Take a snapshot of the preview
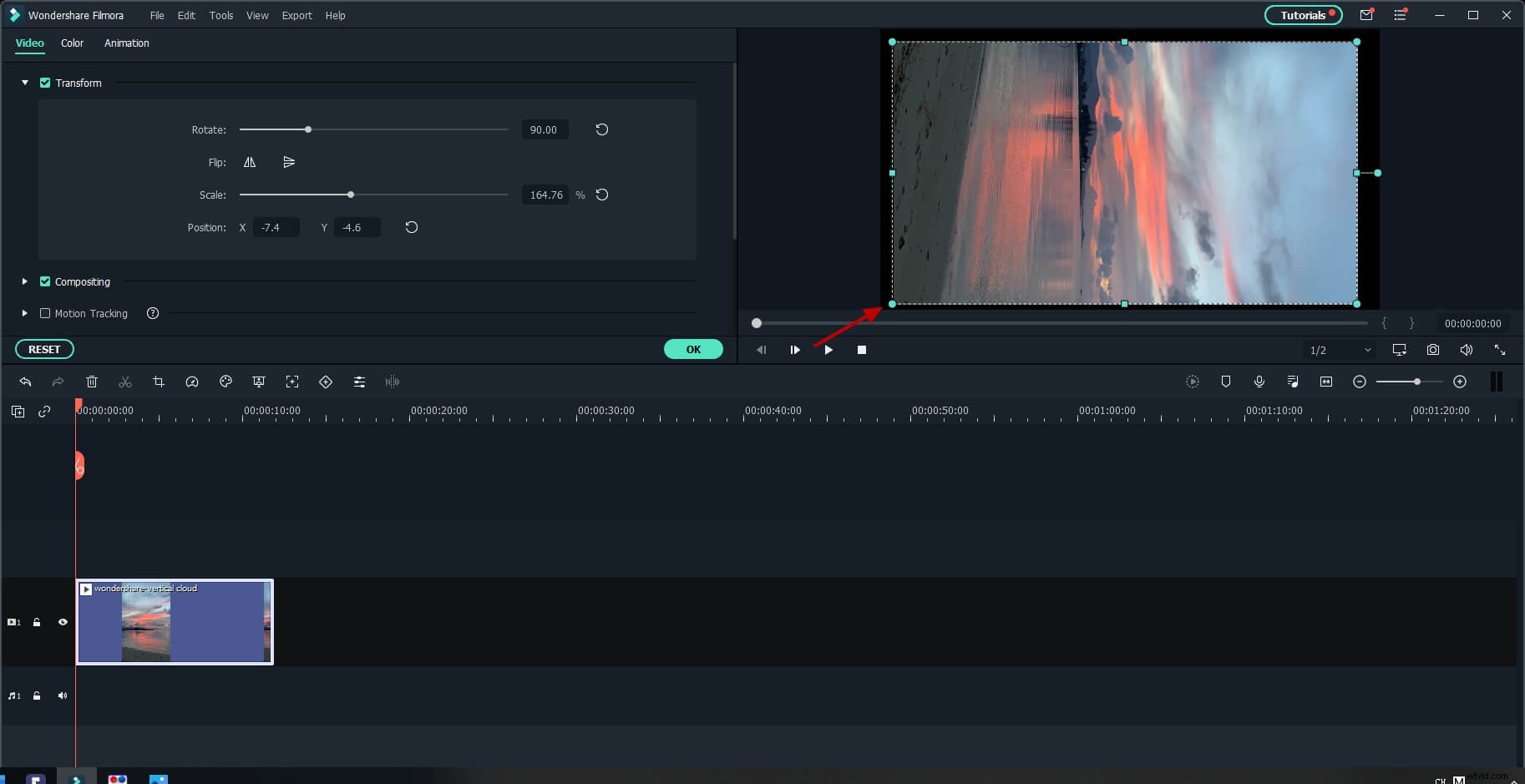The image size is (1525, 784). click(x=1433, y=350)
